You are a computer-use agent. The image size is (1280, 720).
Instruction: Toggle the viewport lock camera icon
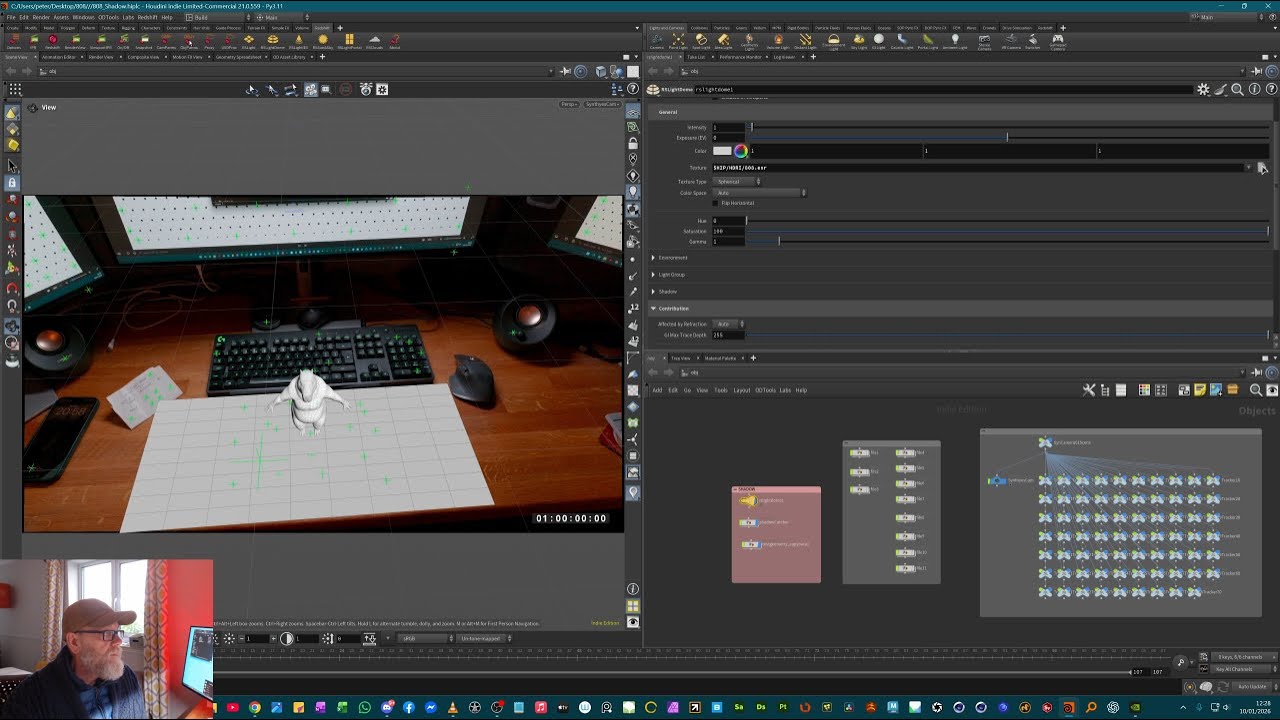pyautogui.click(x=633, y=144)
